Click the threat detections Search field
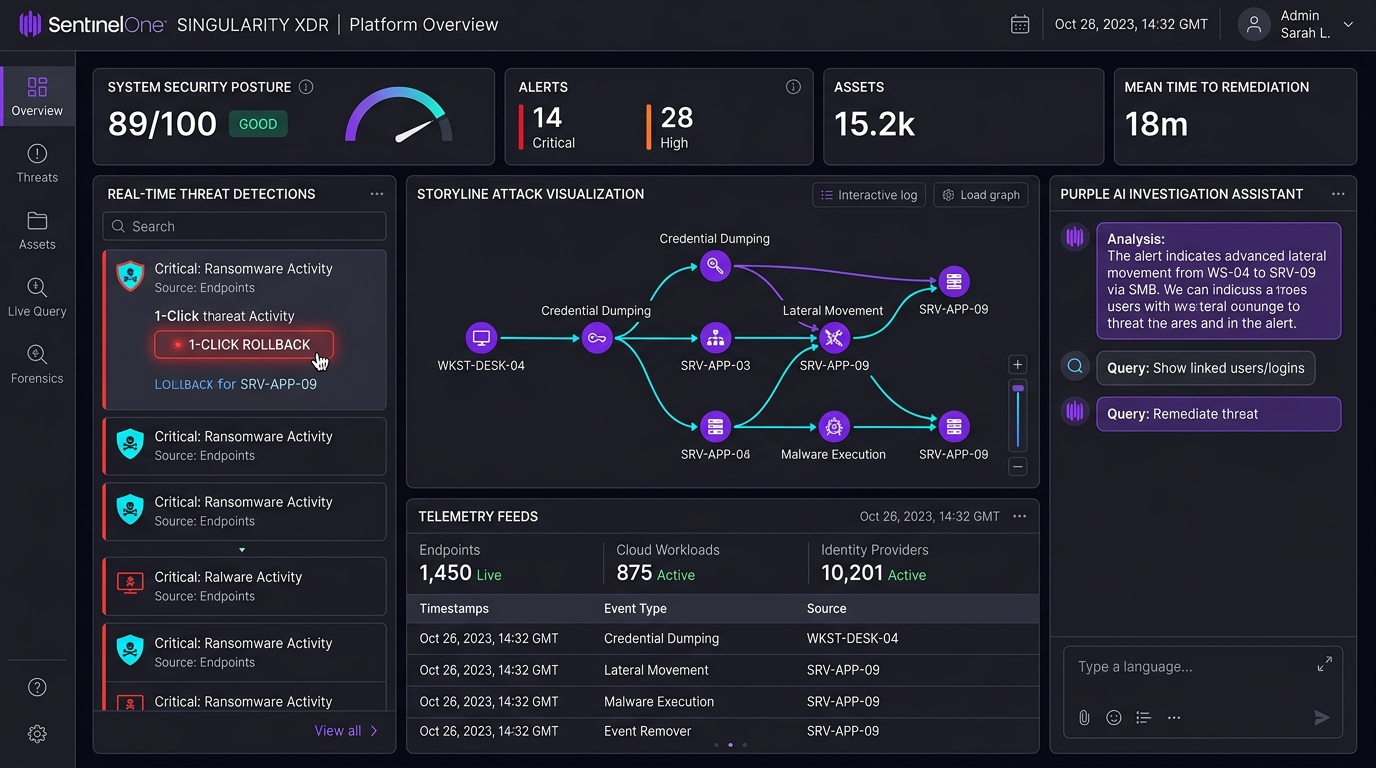 244,226
